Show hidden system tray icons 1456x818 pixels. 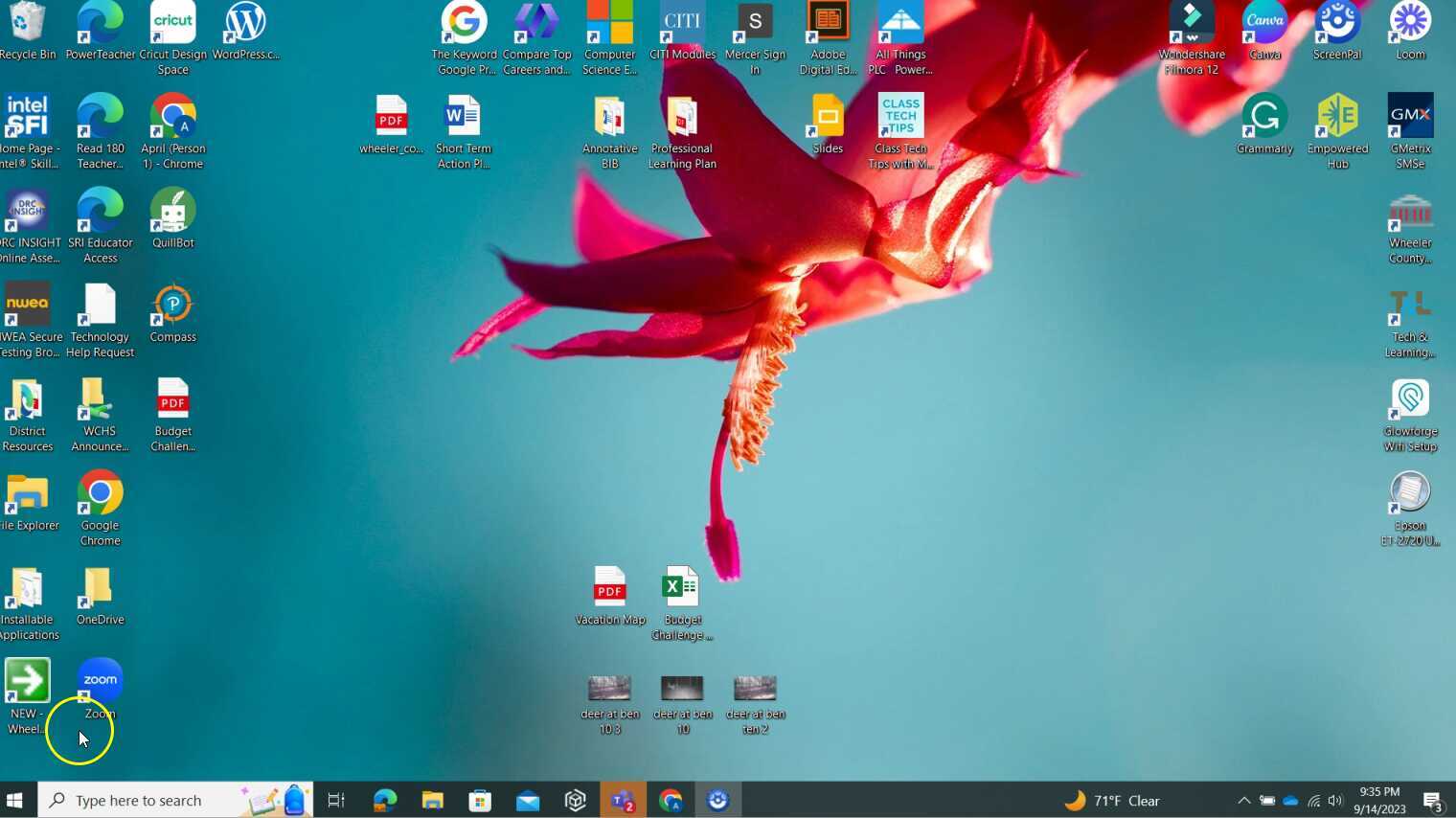[x=1243, y=800]
